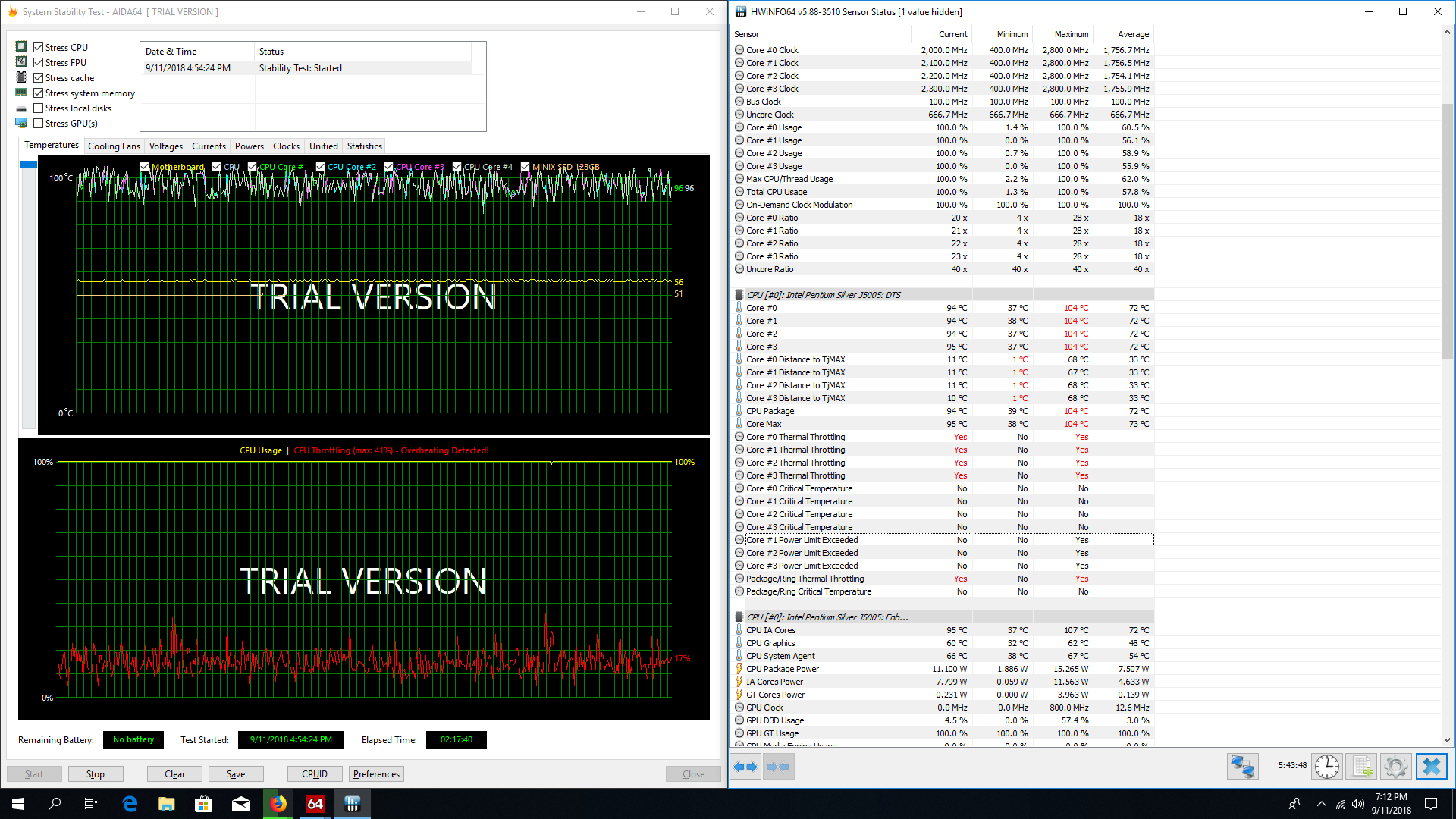
Task: Click Core #0 Thermal Throttling sensor icon
Action: (739, 437)
